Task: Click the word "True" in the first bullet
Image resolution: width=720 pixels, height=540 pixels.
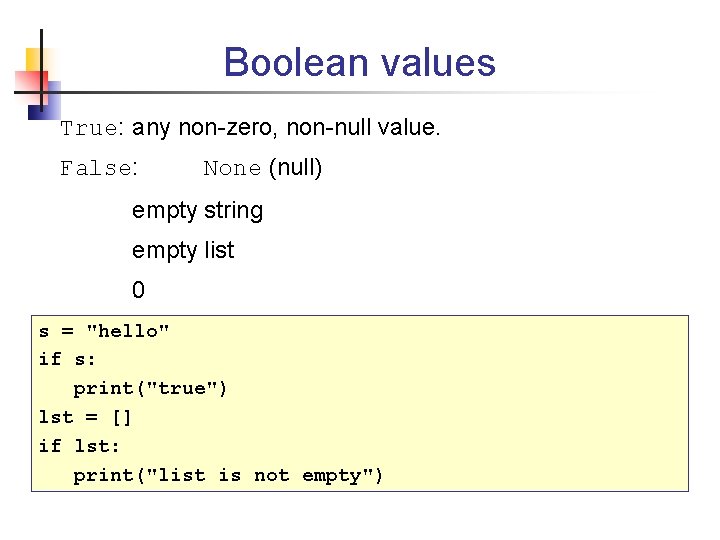Action: tap(89, 129)
